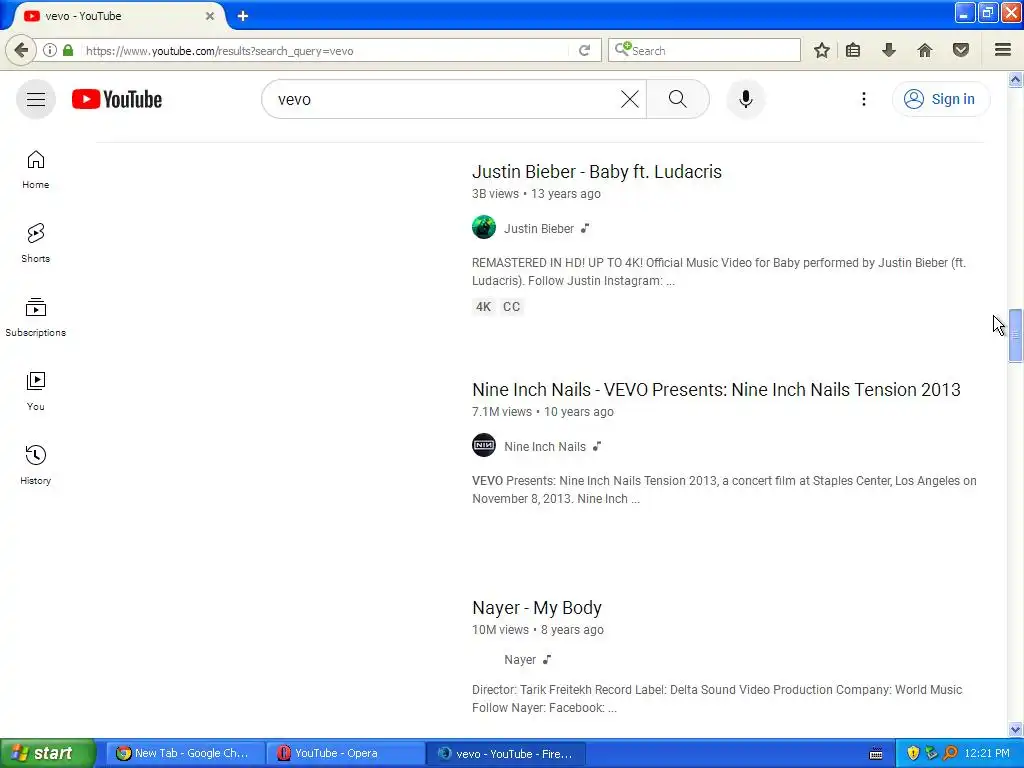
Task: Click the on-screen keyboard tray icon
Action: 876,754
